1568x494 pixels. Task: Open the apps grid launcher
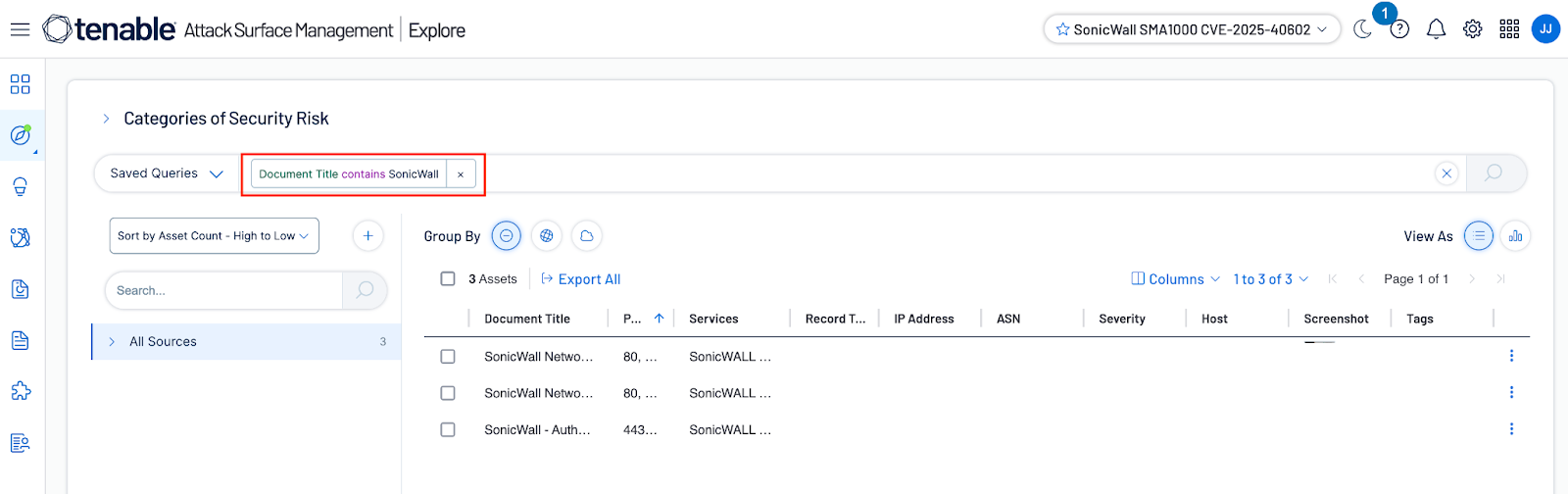[1509, 29]
